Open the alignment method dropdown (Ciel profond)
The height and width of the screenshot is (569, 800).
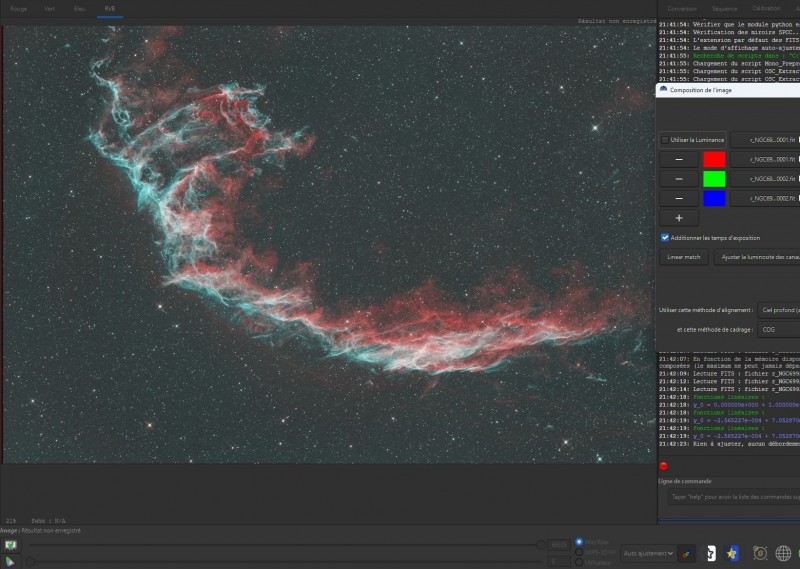(779, 310)
